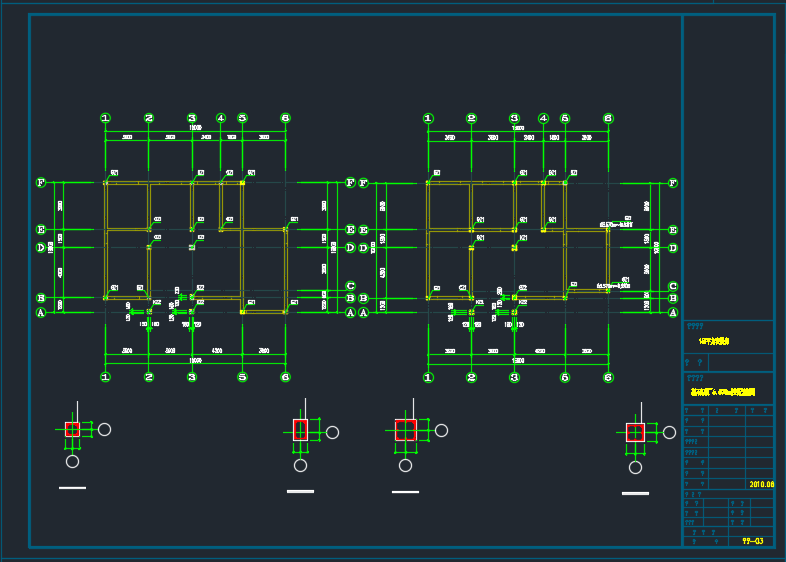The height and width of the screenshot is (562, 786).
Task: Select axis bubble F left of left plan
Action: 41,182
